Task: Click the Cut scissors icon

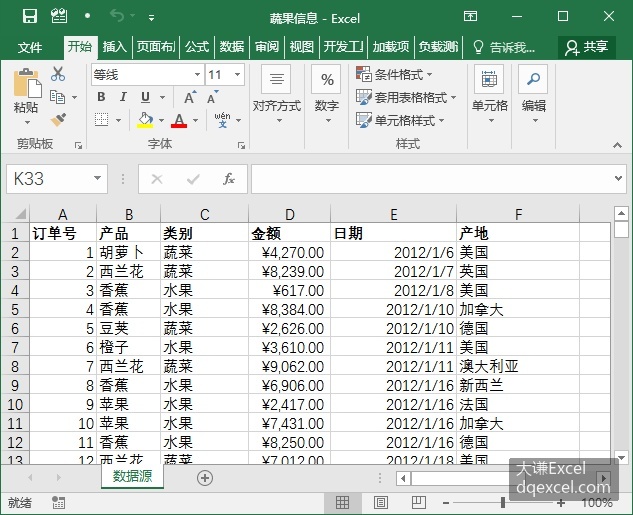Action: pyautogui.click(x=58, y=74)
